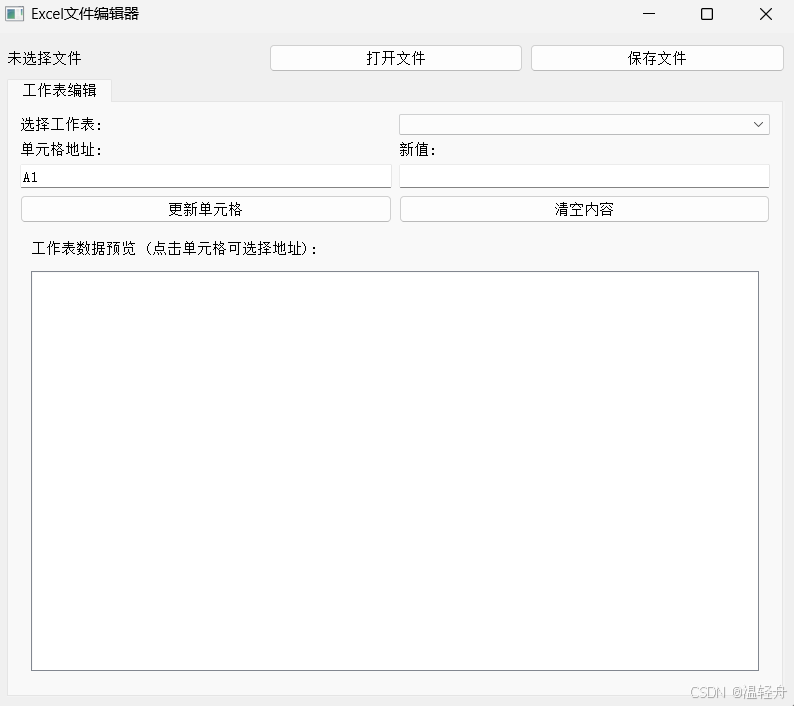This screenshot has width=794, height=706.
Task: Click the 清空内容 button
Action: [584, 209]
